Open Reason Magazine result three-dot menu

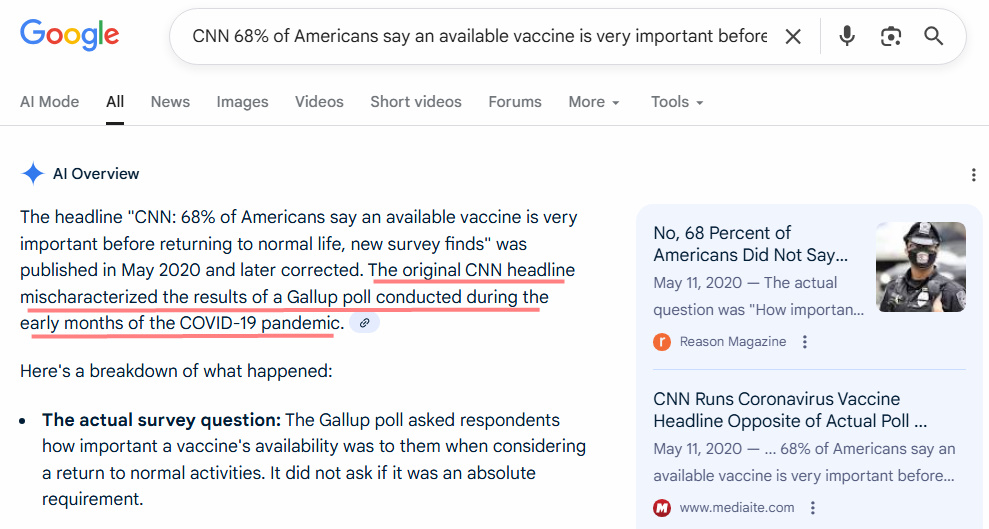[x=805, y=342]
